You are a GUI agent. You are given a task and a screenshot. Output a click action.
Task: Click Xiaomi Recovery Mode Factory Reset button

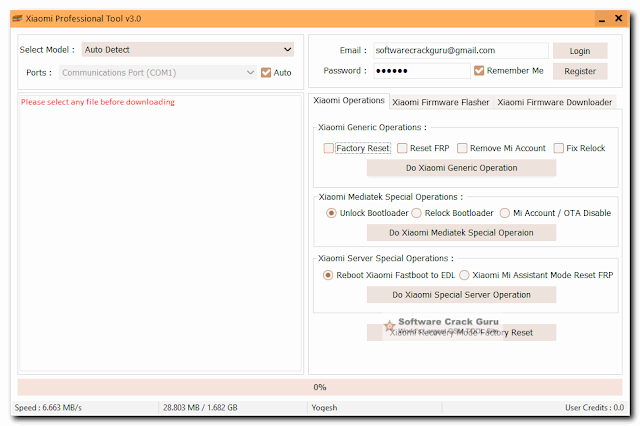[x=461, y=333]
